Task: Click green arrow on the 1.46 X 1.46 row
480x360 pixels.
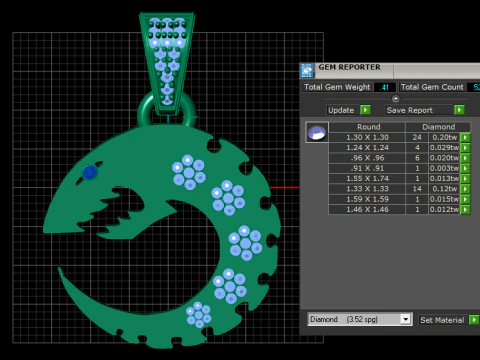Action: [x=465, y=210]
